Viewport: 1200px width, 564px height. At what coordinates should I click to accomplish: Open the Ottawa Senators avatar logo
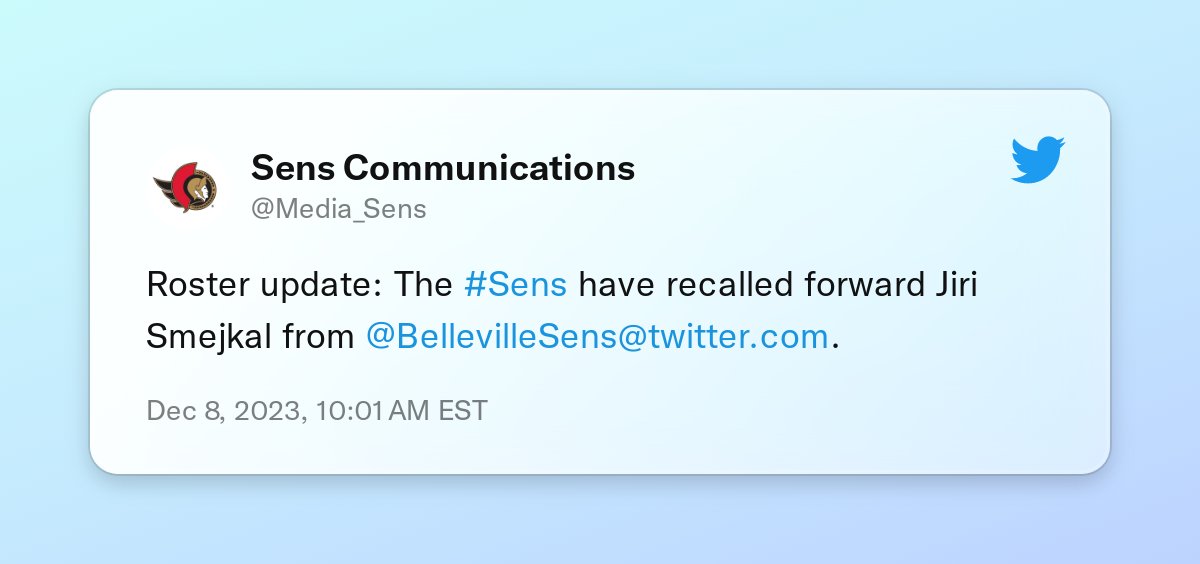185,186
